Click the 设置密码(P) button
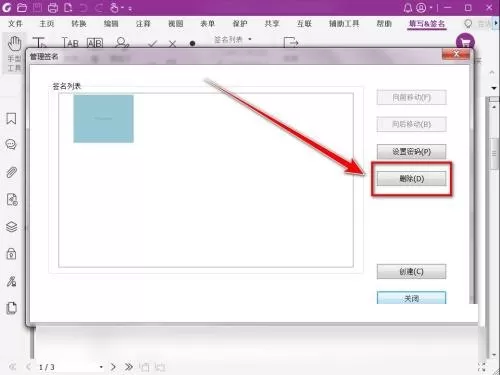500x375 pixels. coord(411,152)
